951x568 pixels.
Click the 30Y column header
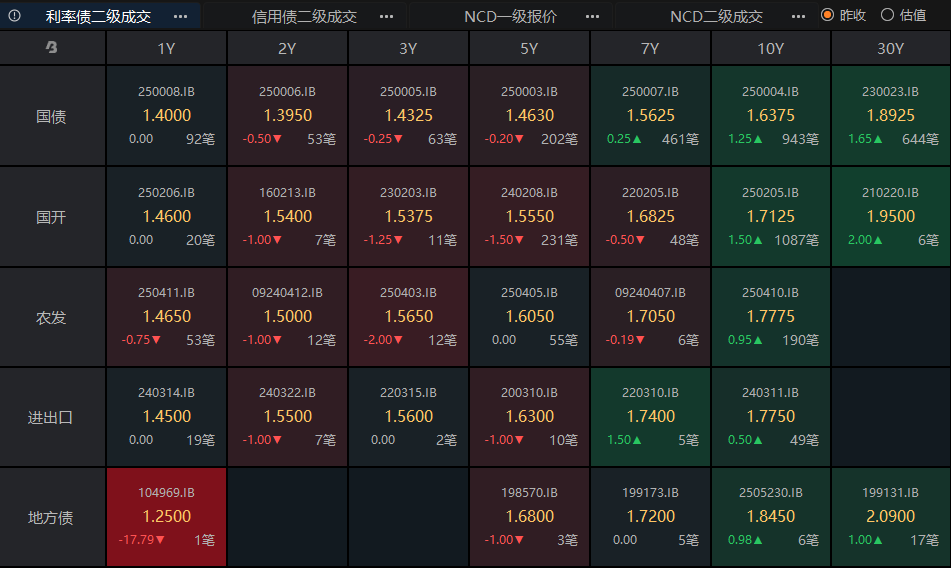891,48
